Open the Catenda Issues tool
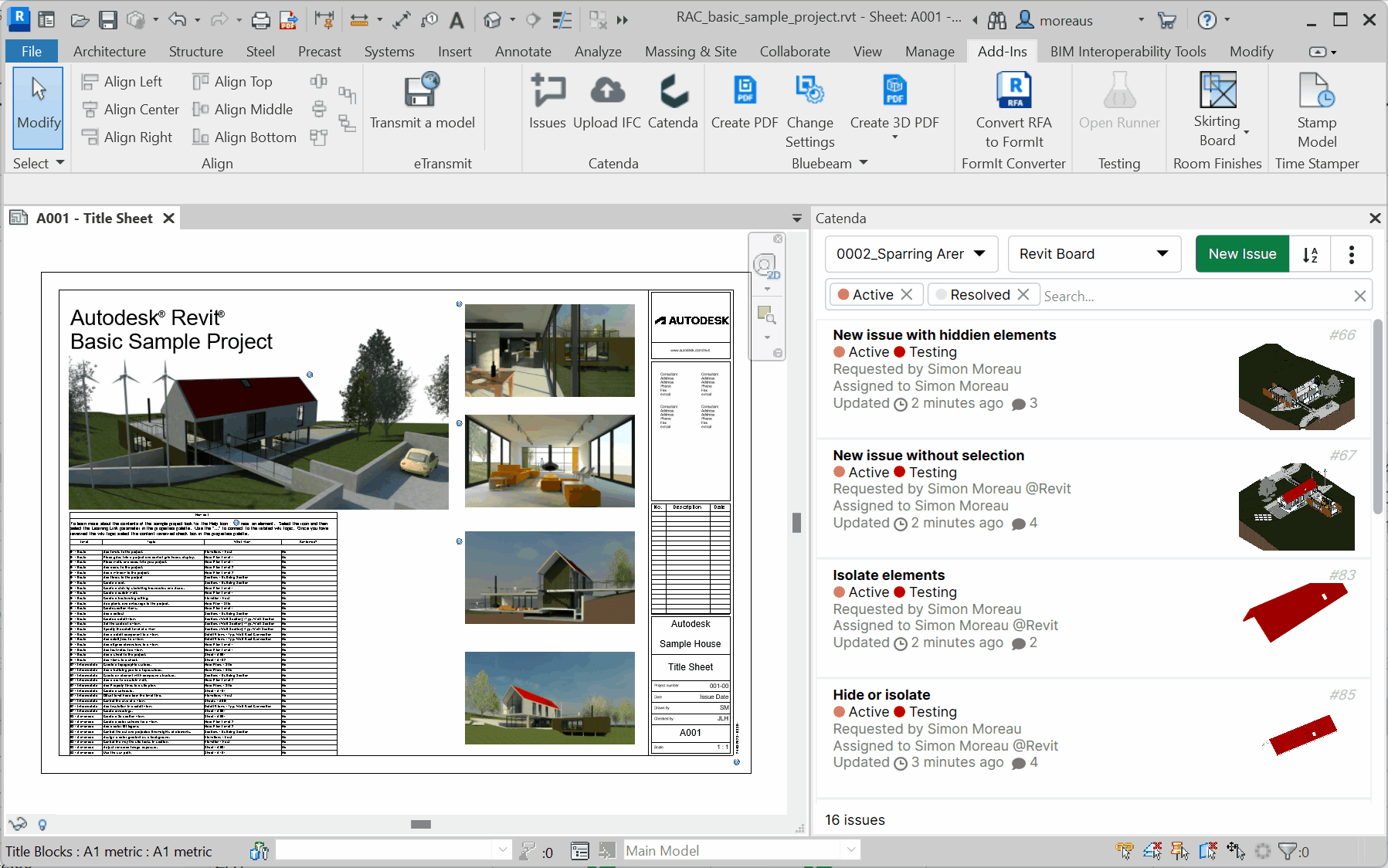This screenshot has height=868, width=1388. click(x=547, y=91)
